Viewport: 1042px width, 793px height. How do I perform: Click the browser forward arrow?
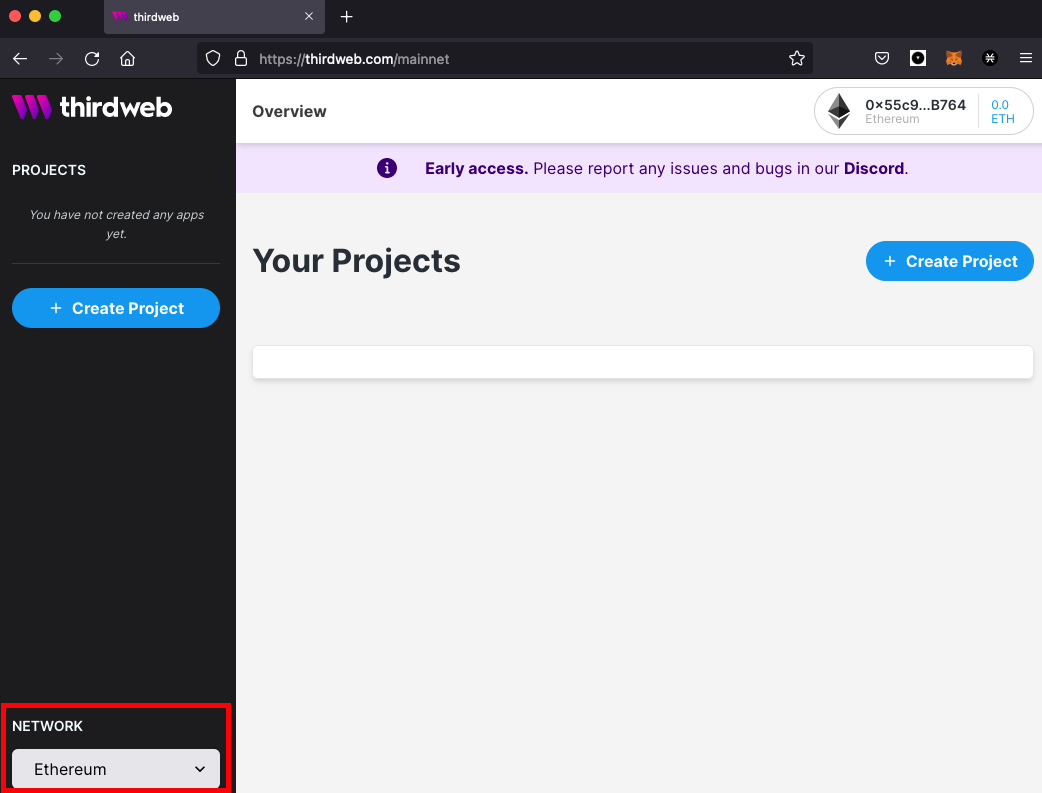click(x=56, y=58)
